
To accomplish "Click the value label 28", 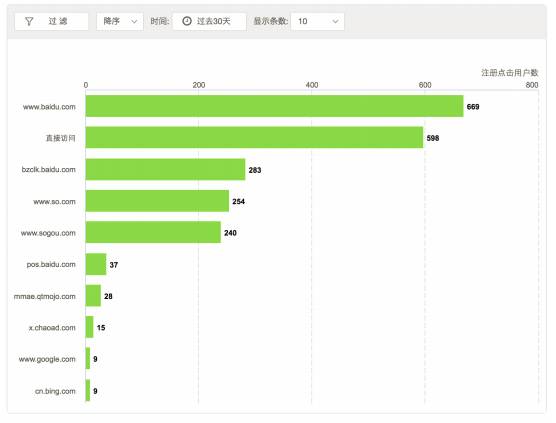I will pos(109,296).
